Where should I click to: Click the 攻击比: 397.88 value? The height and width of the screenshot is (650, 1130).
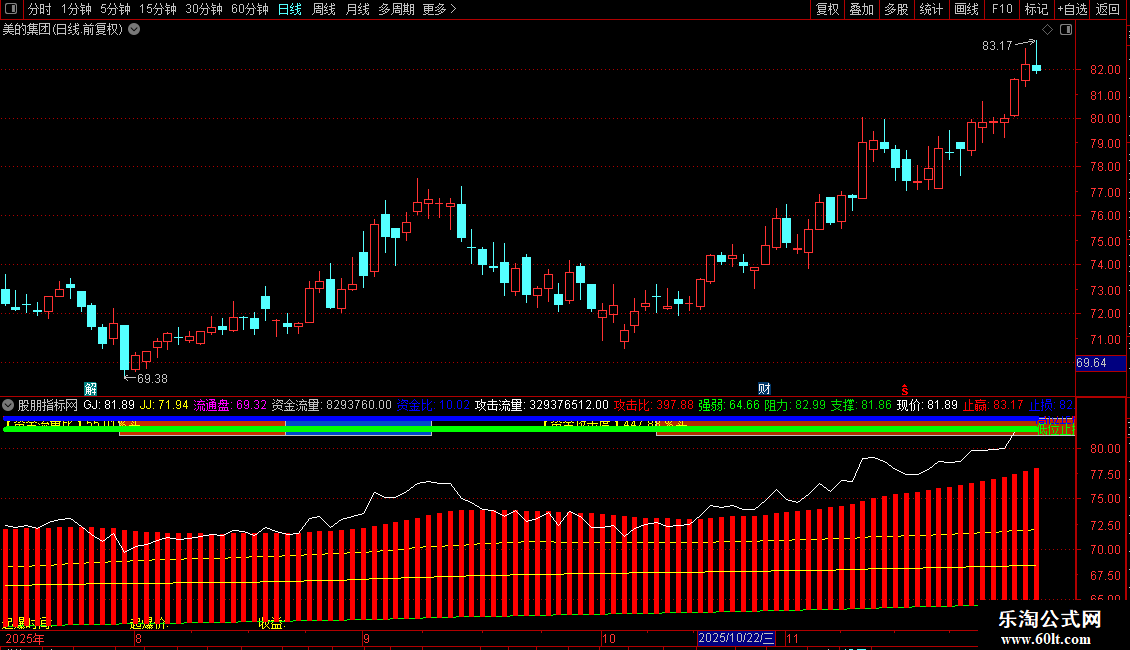(x=654, y=406)
